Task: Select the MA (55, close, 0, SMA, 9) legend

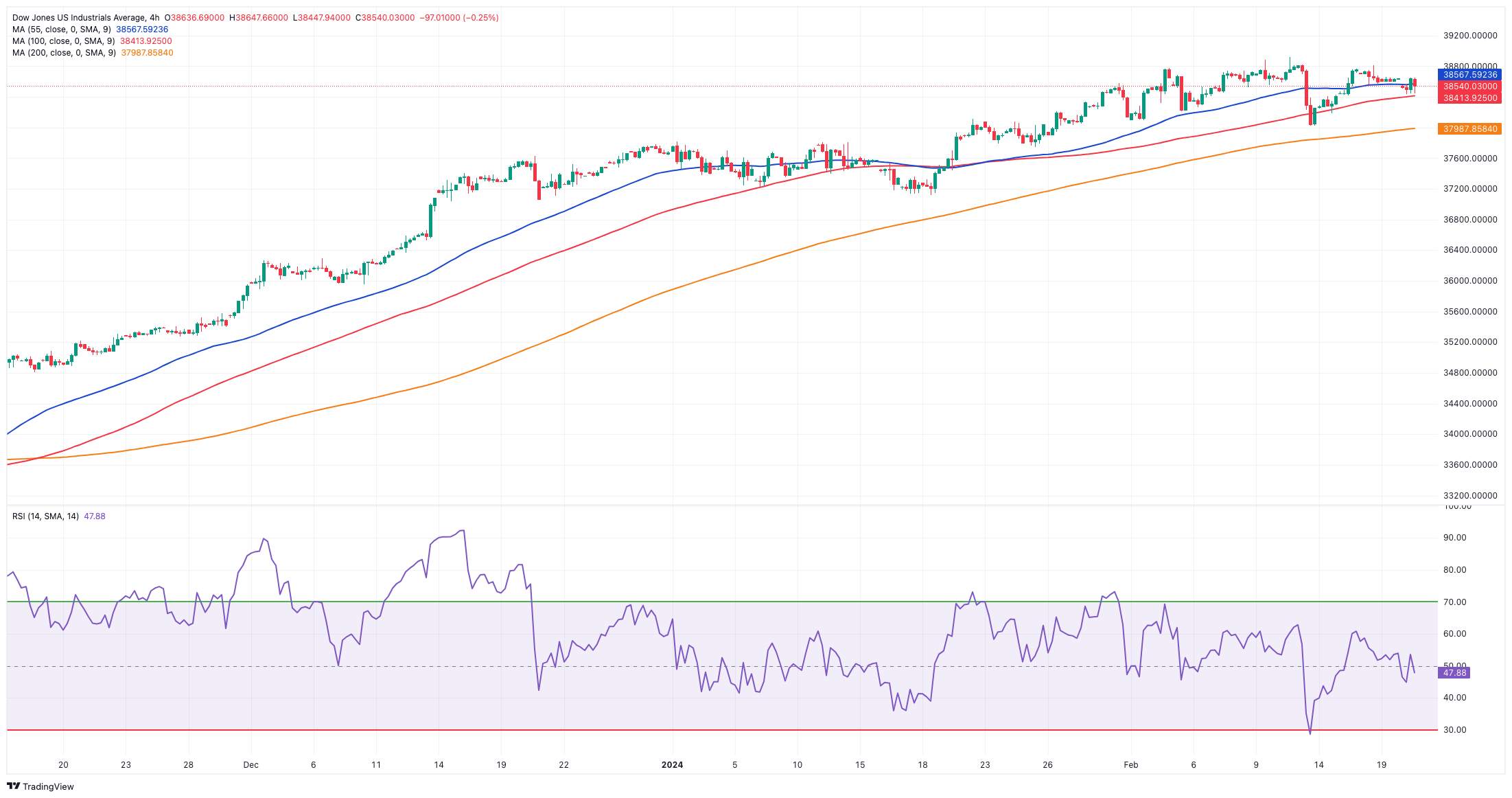Action: pyautogui.click(x=62, y=30)
